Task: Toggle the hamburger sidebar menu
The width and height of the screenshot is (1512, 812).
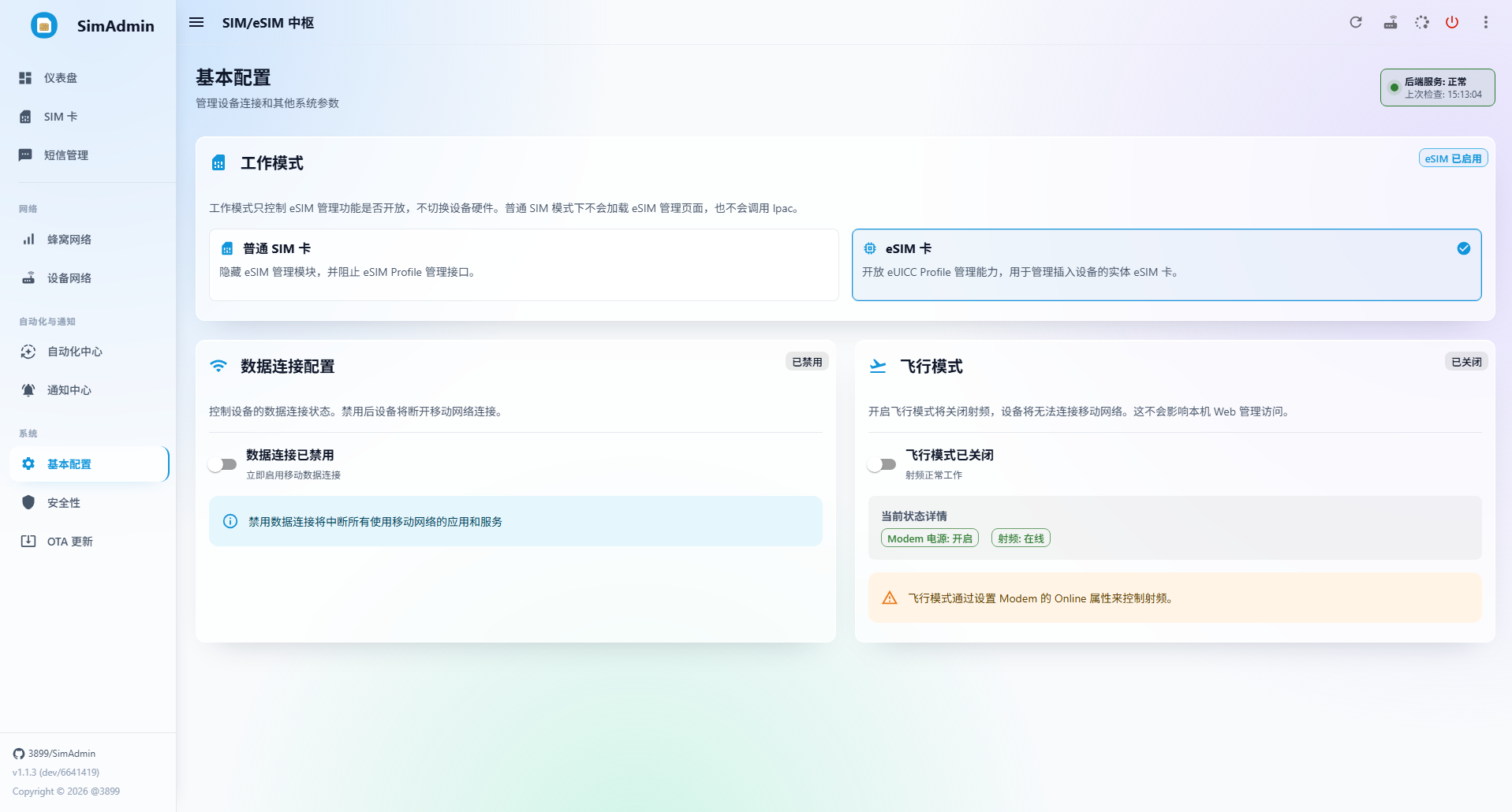Action: coord(196,22)
